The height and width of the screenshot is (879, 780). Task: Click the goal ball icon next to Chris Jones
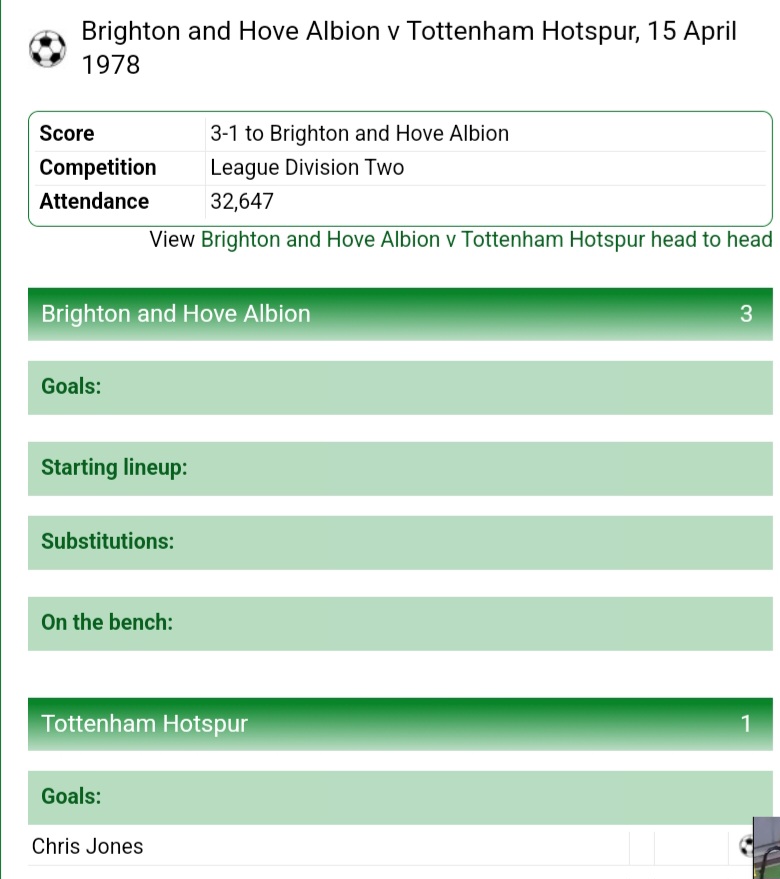[x=746, y=846]
